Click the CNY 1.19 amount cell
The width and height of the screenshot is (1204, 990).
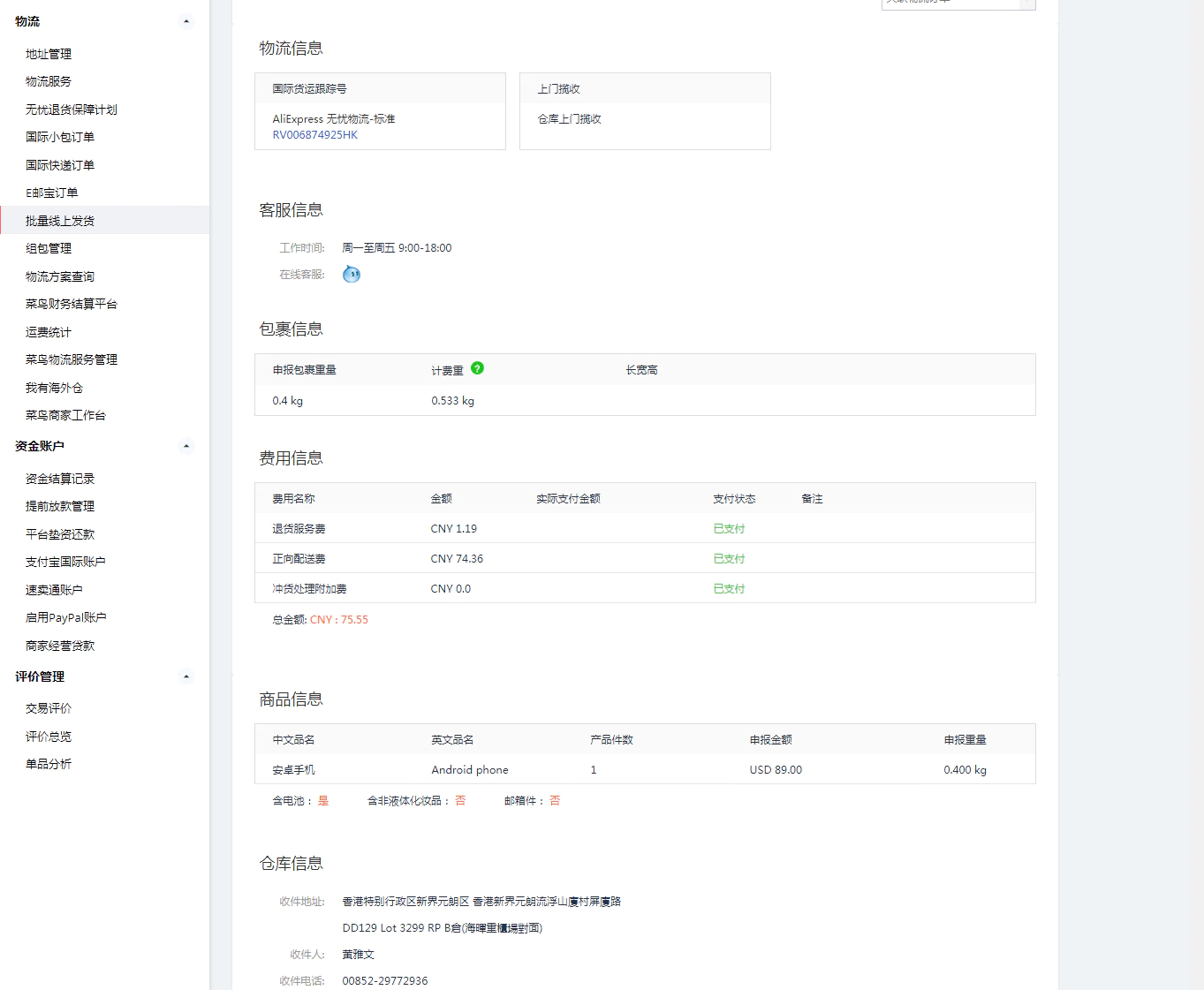tap(453, 529)
